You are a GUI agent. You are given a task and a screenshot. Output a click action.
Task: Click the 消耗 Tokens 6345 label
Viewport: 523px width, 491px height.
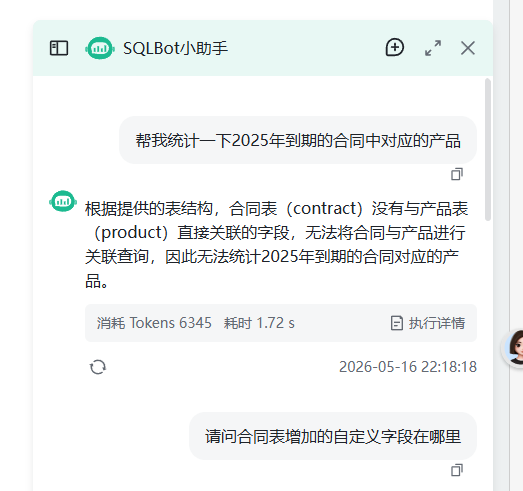(154, 323)
